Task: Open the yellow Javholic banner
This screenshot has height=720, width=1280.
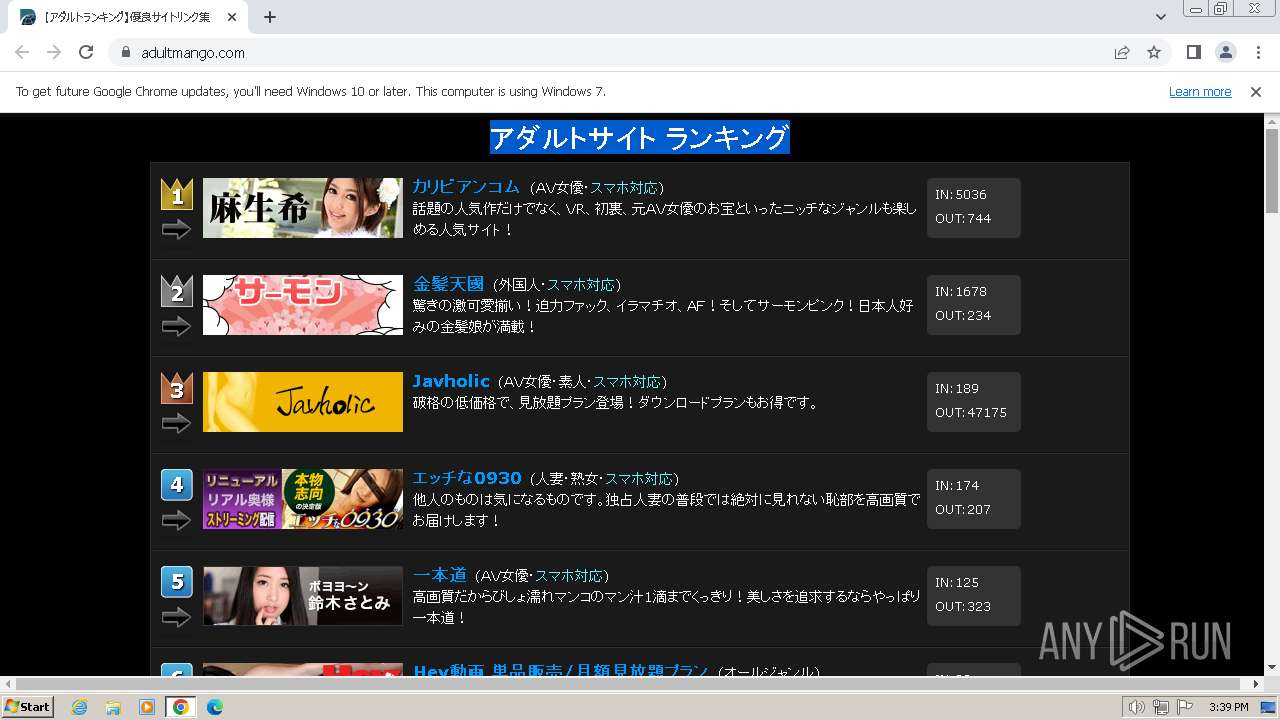Action: (x=303, y=402)
